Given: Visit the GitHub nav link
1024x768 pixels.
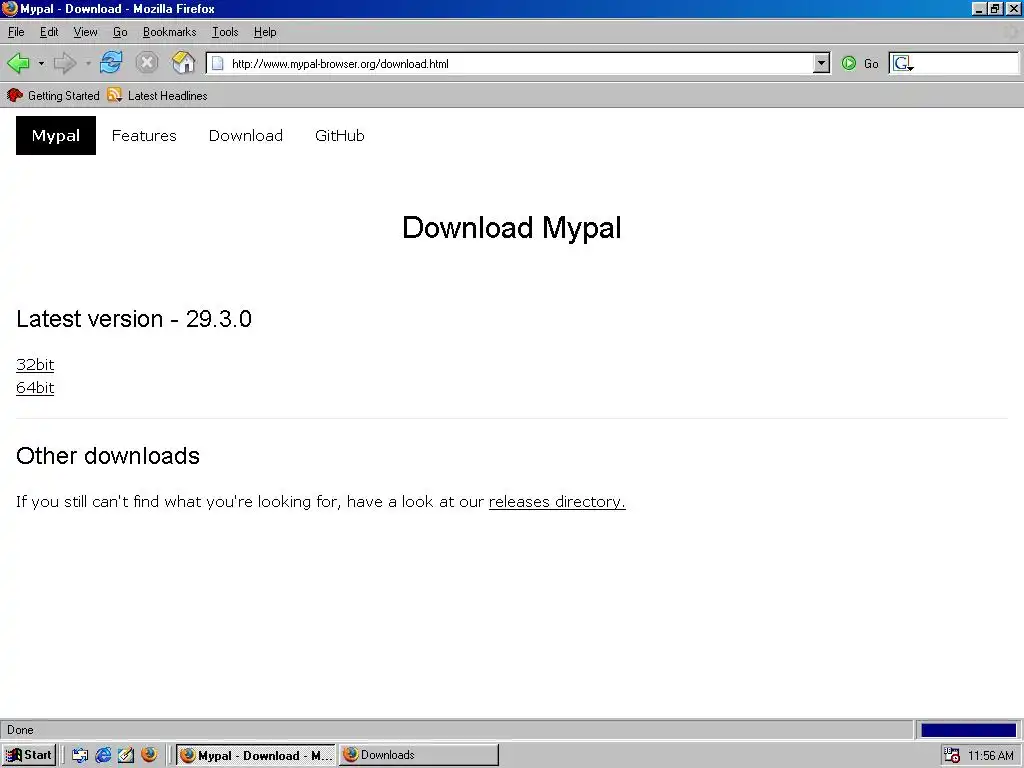Looking at the screenshot, I should (x=340, y=135).
